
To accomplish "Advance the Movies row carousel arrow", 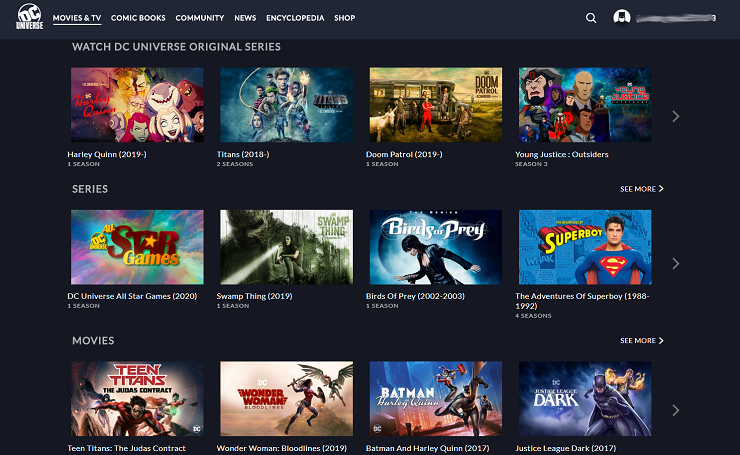I will (x=675, y=410).
